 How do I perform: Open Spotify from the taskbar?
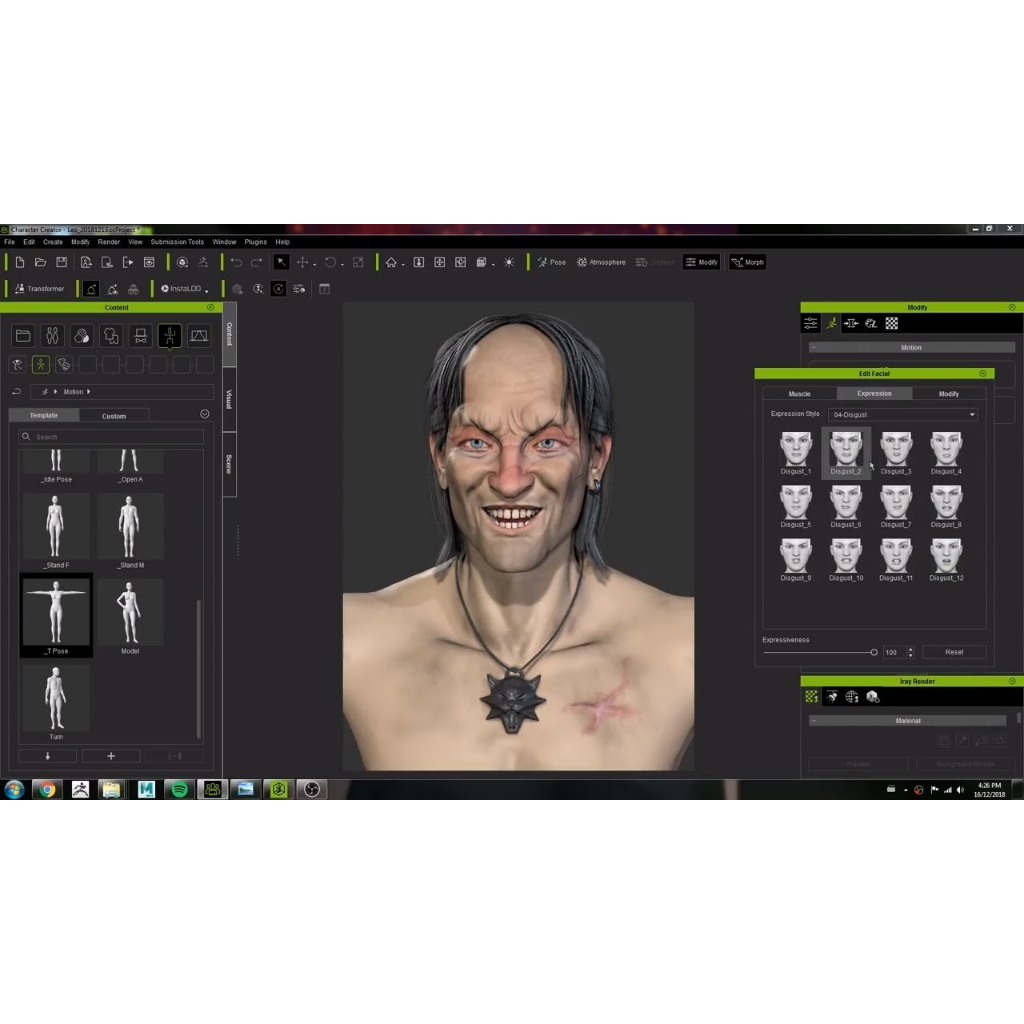tap(179, 790)
